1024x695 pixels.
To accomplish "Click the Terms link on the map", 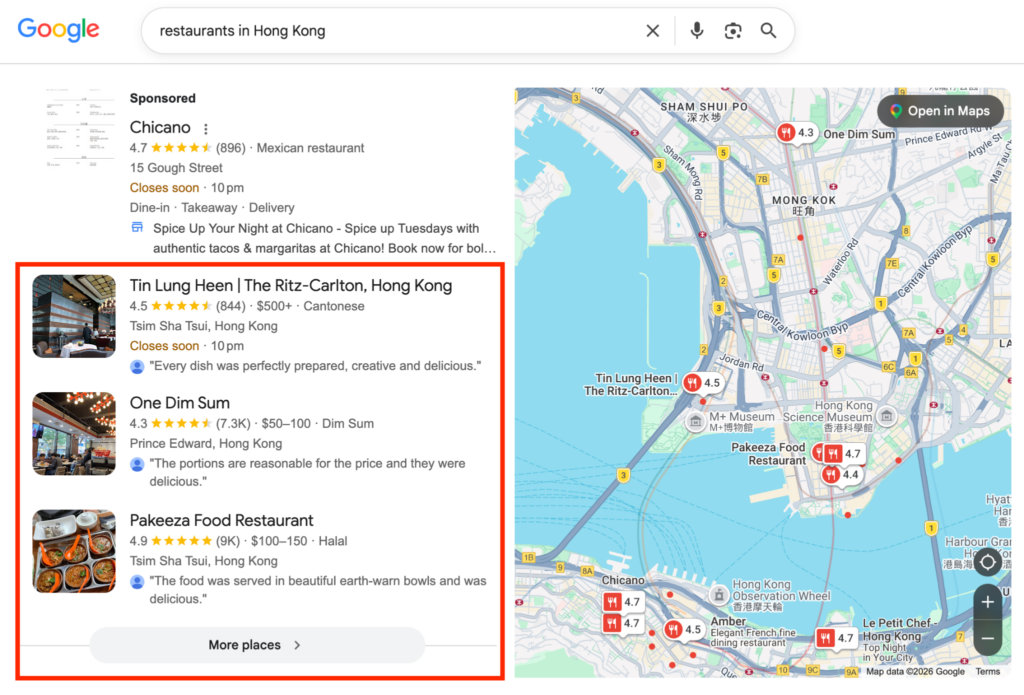I will point(987,671).
